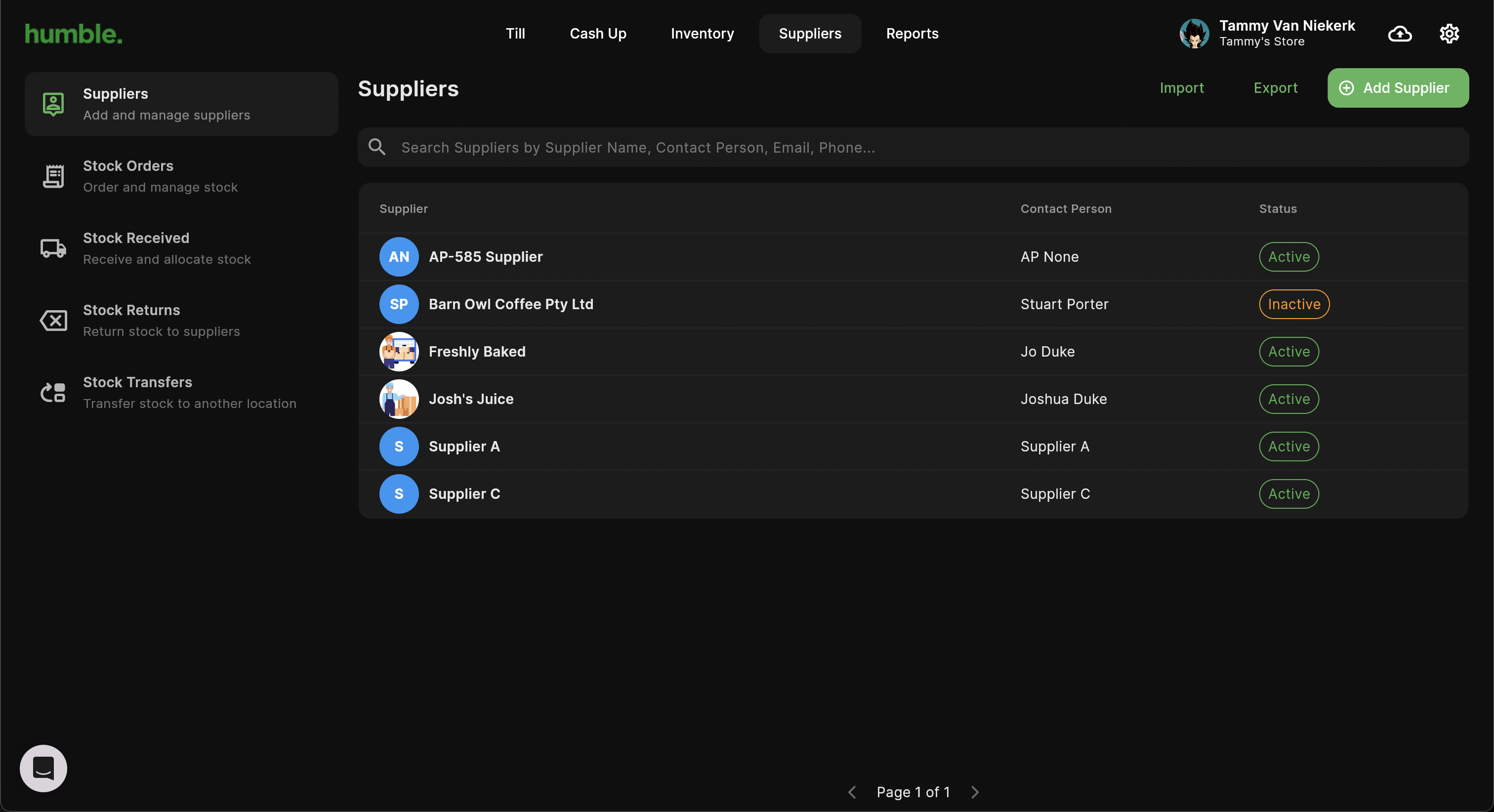Click the Page 1 of 1 indicator
This screenshot has width=1494, height=812.
(913, 792)
